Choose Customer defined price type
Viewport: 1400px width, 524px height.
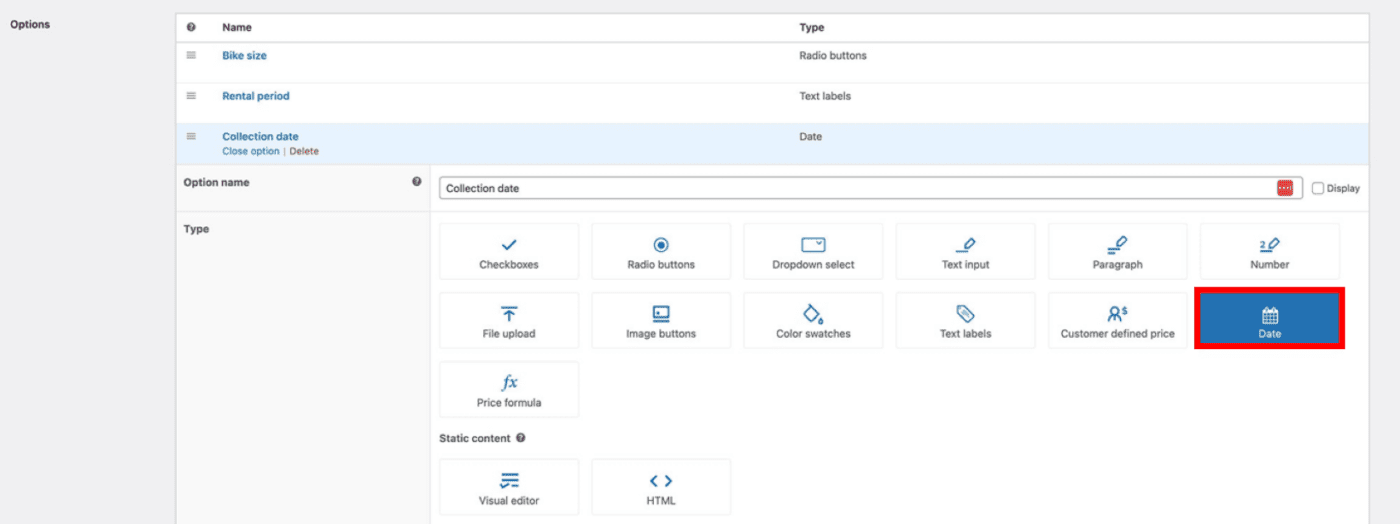tap(1117, 320)
